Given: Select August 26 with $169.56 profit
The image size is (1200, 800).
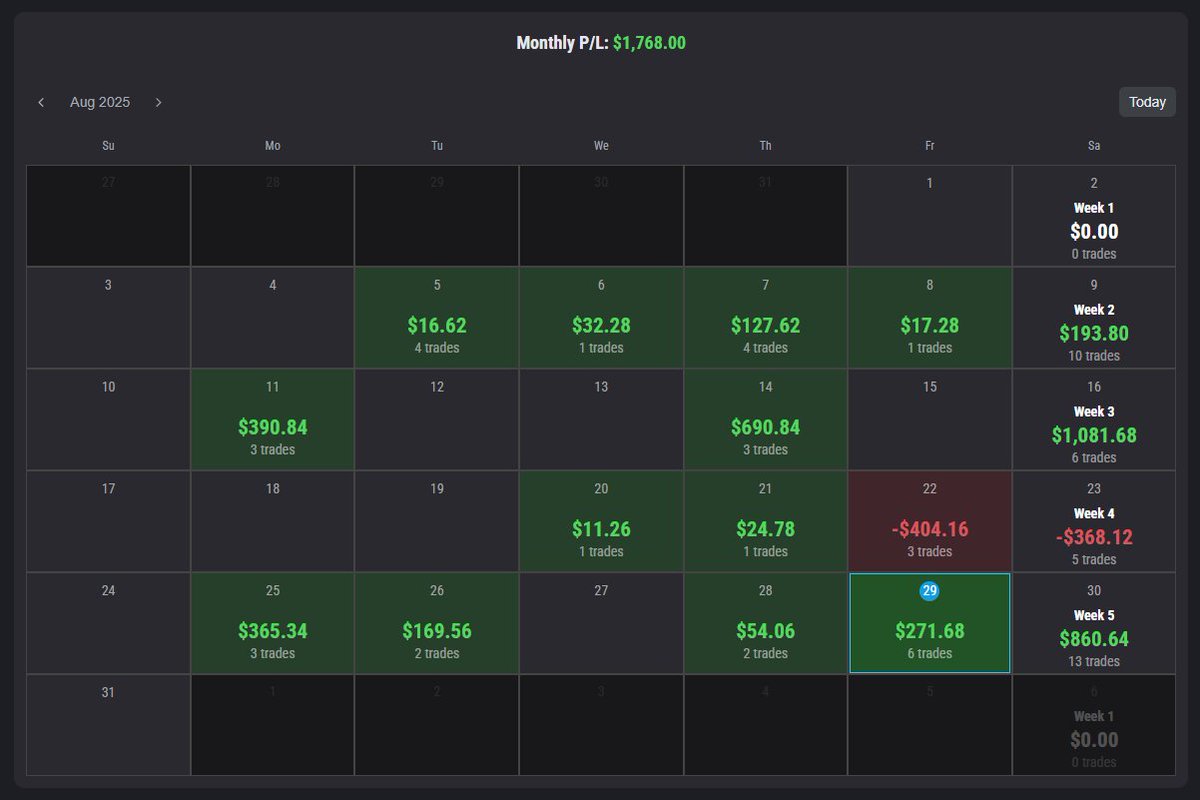Looking at the screenshot, I should click(436, 622).
